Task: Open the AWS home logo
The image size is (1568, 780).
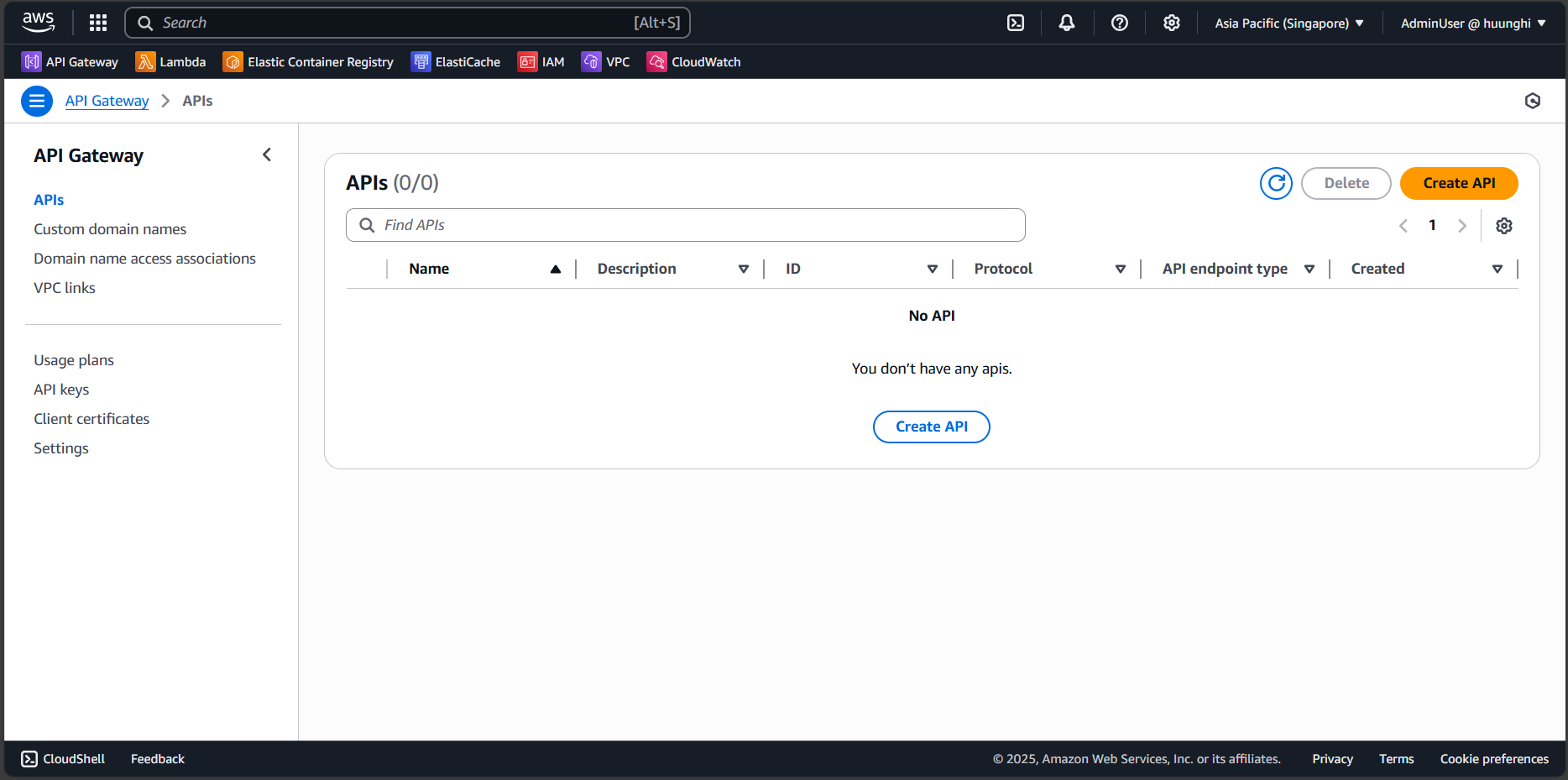Action: click(x=39, y=23)
